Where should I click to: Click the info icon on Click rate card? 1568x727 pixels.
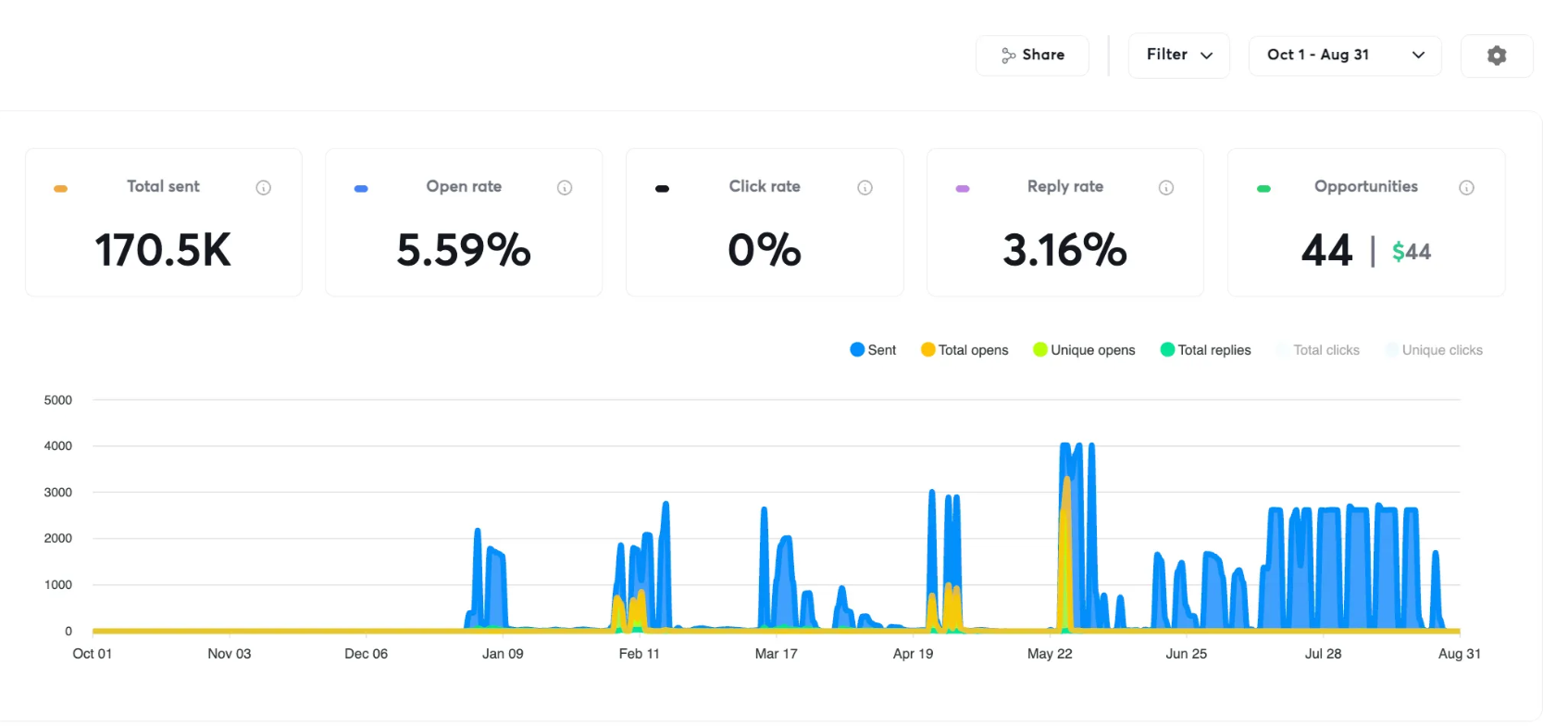tap(865, 188)
